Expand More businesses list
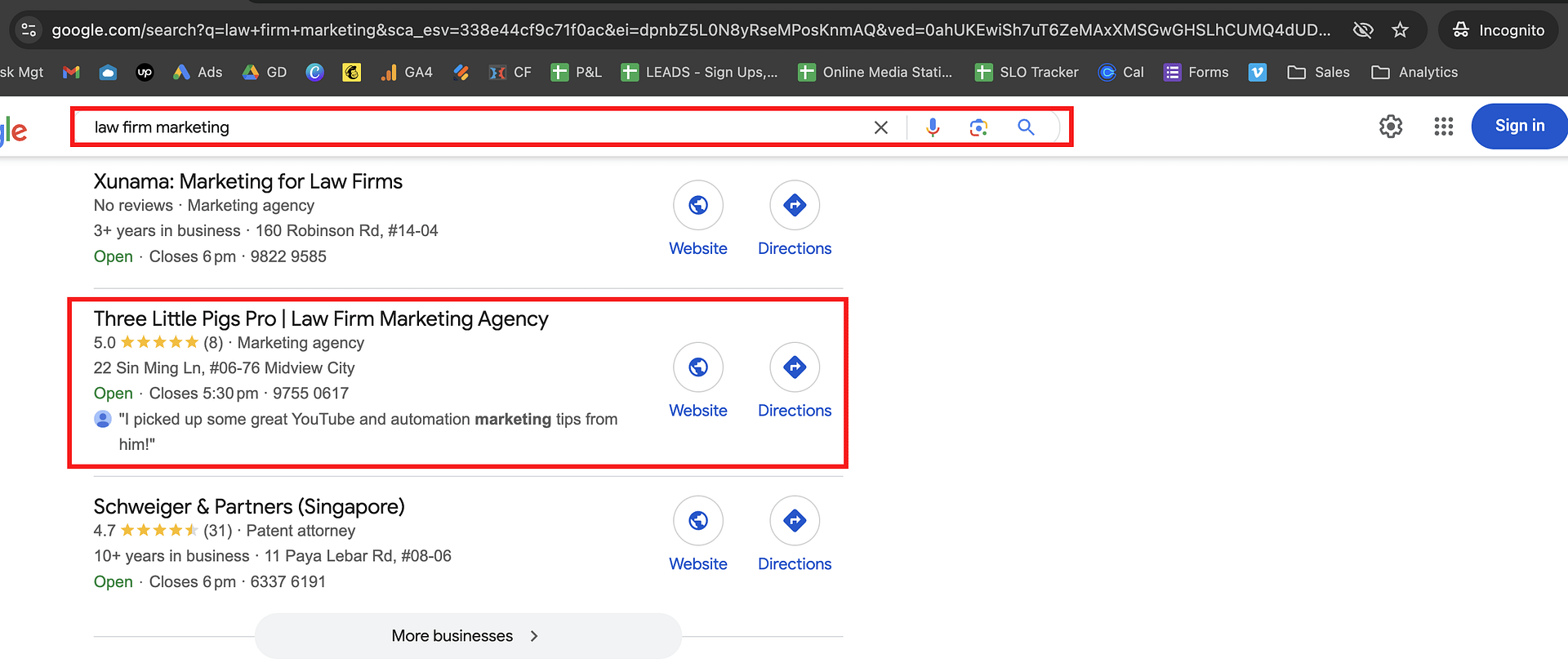Screen dimensions: 1568x663 [467, 636]
